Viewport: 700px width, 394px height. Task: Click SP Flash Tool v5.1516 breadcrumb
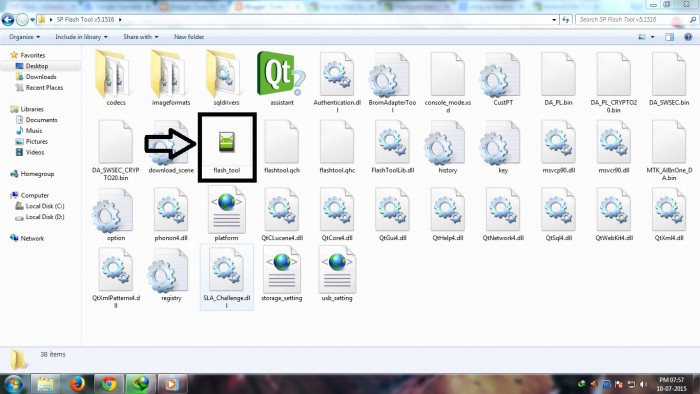[x=85, y=20]
